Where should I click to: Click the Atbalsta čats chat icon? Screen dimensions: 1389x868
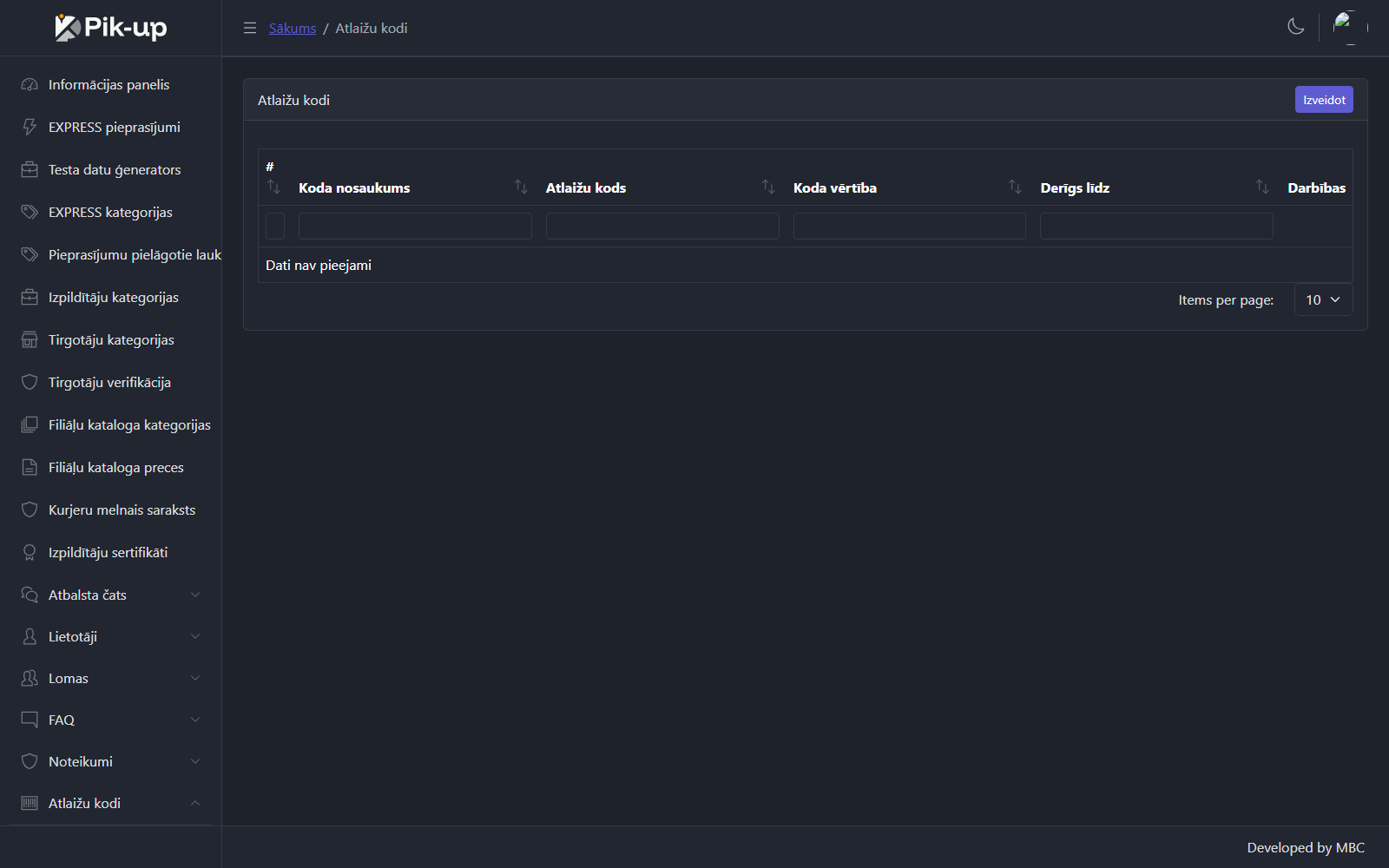(x=30, y=595)
